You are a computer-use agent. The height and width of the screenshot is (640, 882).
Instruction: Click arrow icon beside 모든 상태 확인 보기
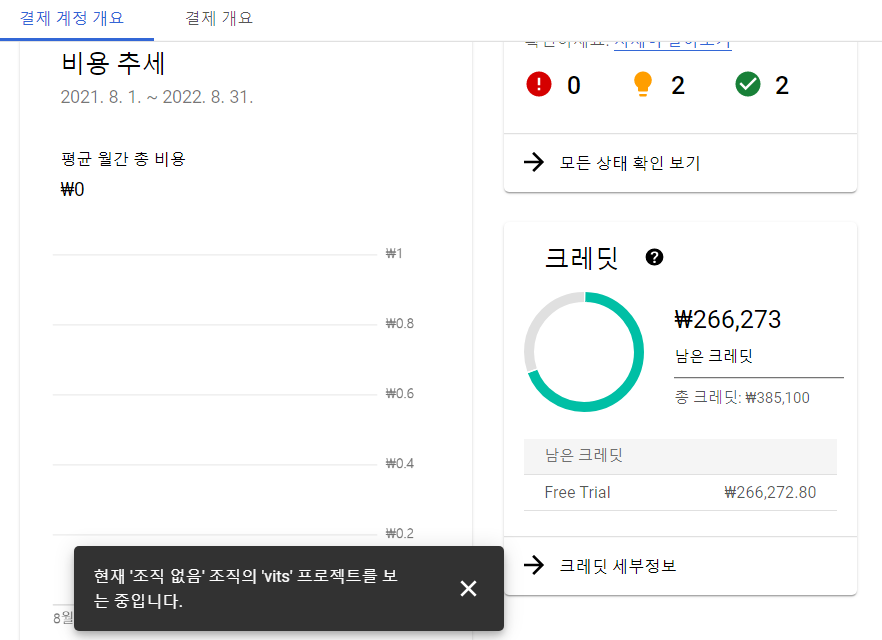pos(534,162)
